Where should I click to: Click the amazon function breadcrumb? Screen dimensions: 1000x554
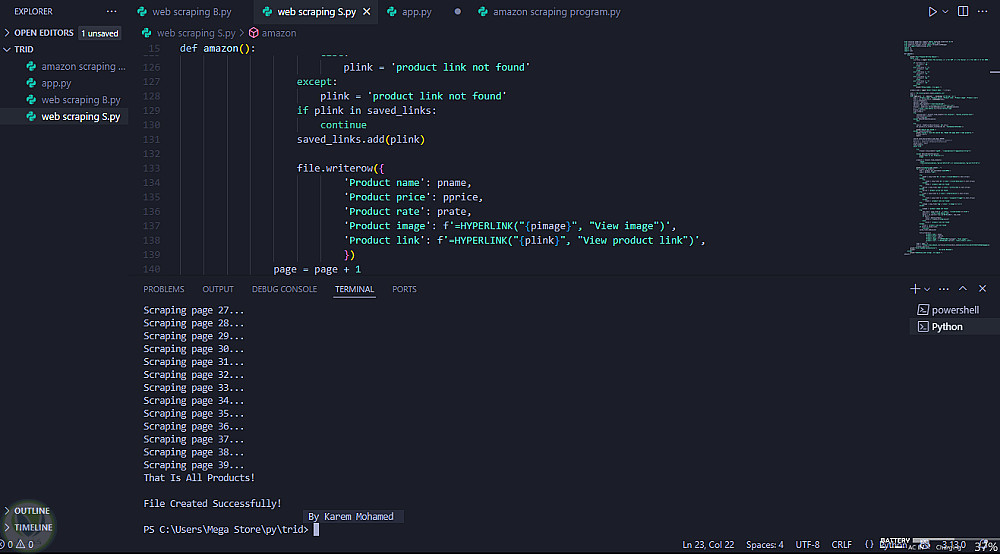click(279, 33)
